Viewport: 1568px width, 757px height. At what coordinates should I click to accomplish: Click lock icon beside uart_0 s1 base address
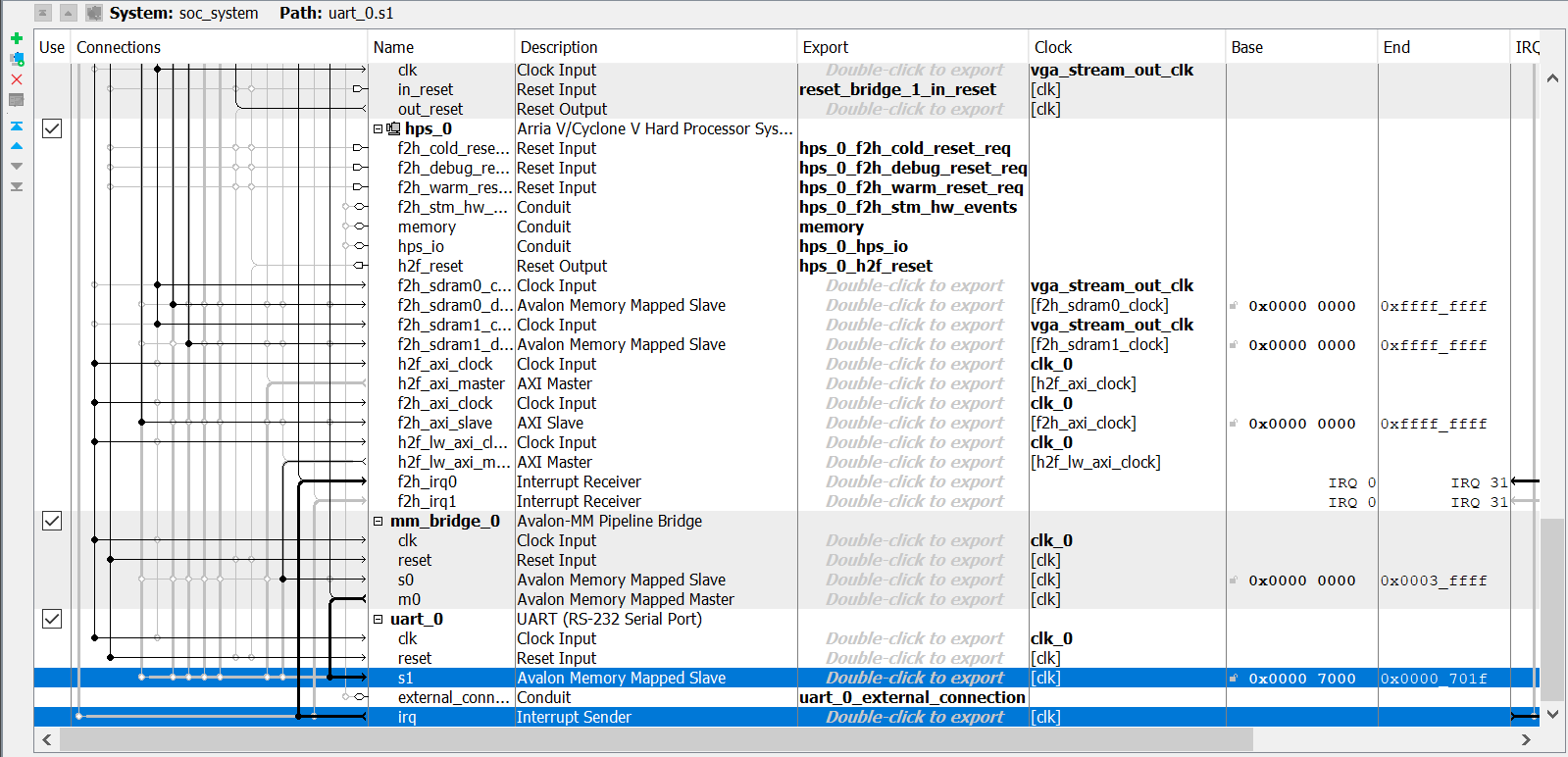[x=1234, y=679]
